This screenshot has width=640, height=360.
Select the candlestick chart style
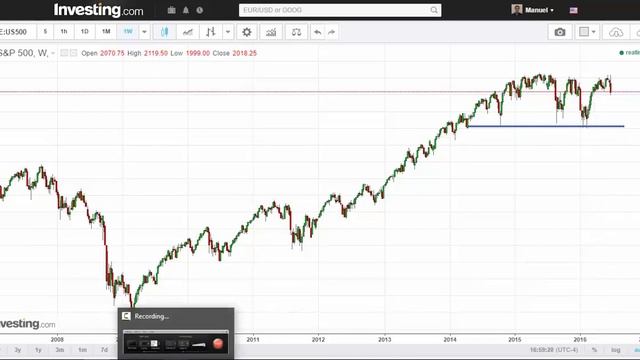(164, 32)
